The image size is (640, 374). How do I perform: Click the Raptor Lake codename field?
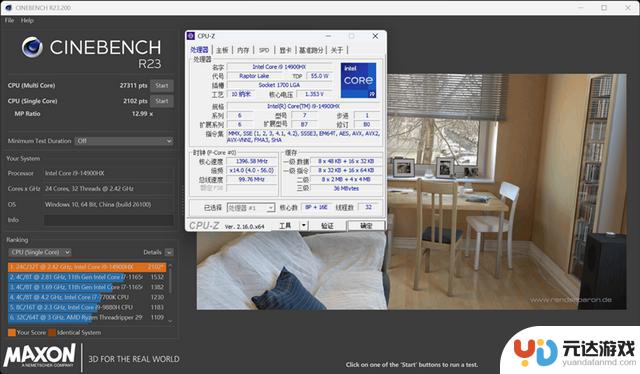pyautogui.click(x=254, y=76)
